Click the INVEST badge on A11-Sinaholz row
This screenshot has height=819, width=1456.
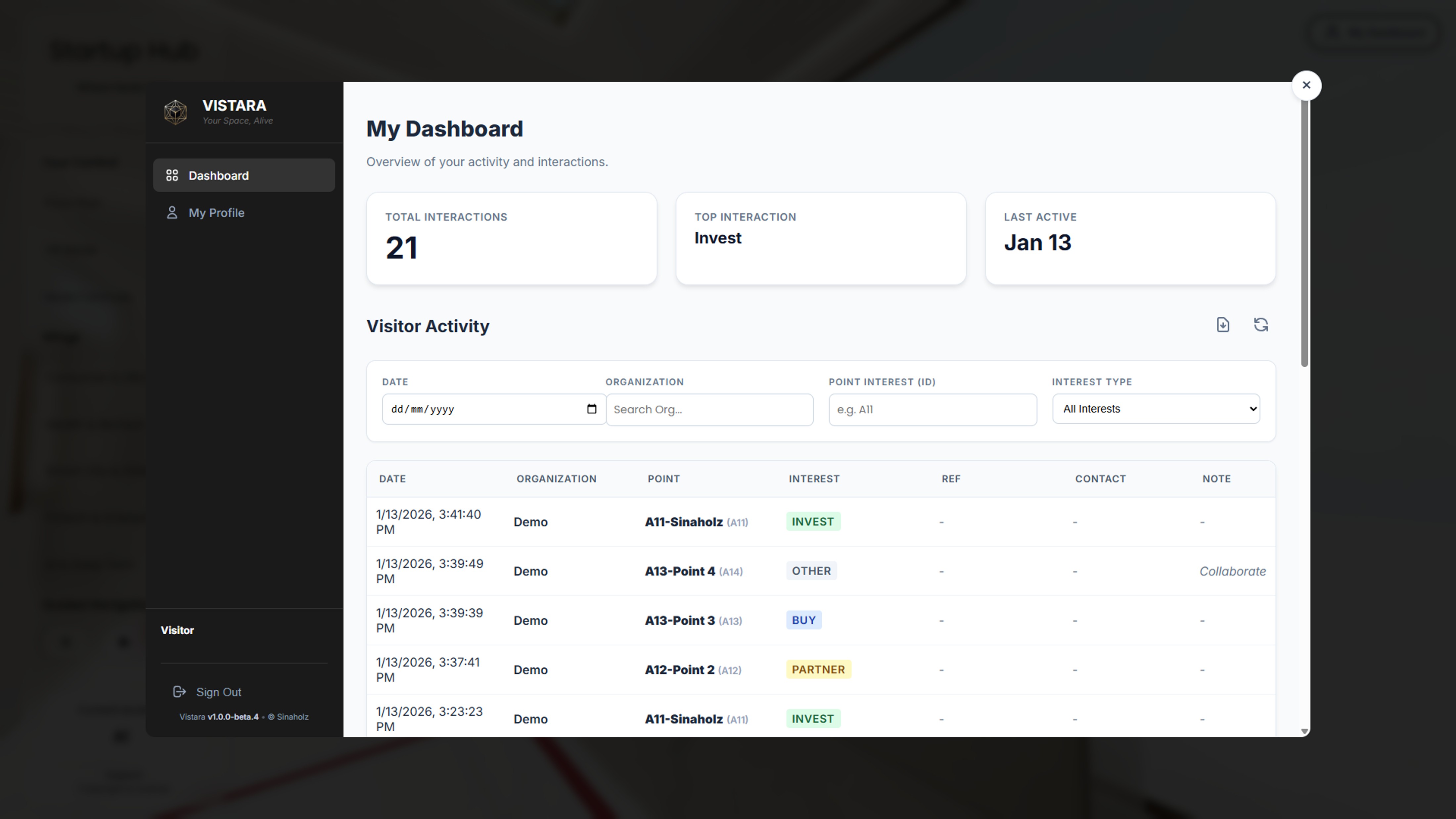click(813, 521)
